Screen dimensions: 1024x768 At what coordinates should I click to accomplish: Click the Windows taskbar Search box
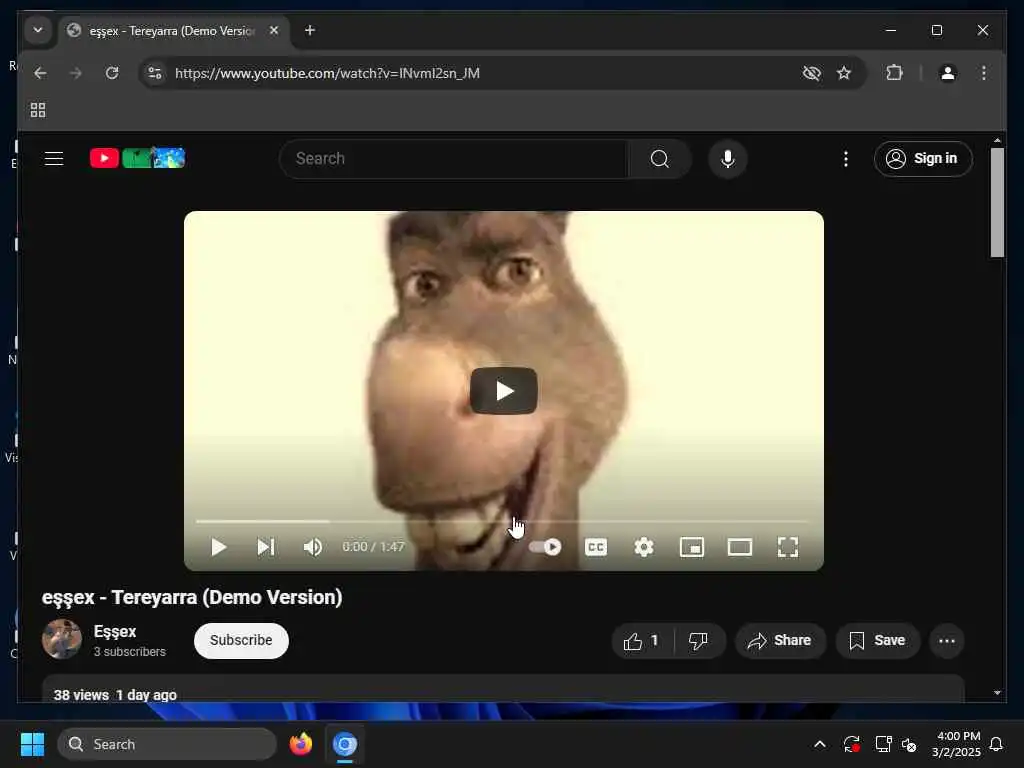tap(167, 744)
